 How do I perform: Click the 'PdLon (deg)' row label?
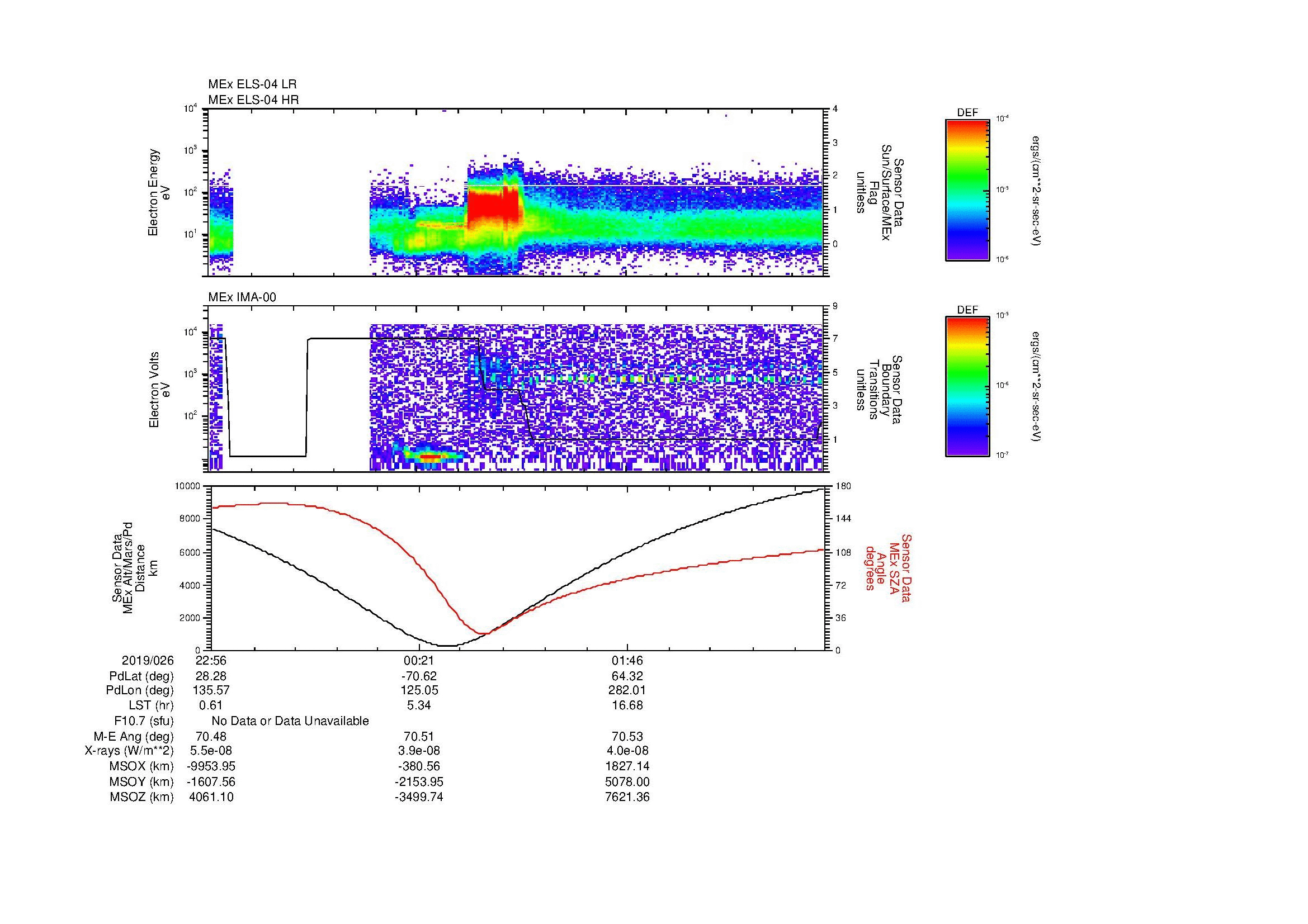click(x=140, y=690)
